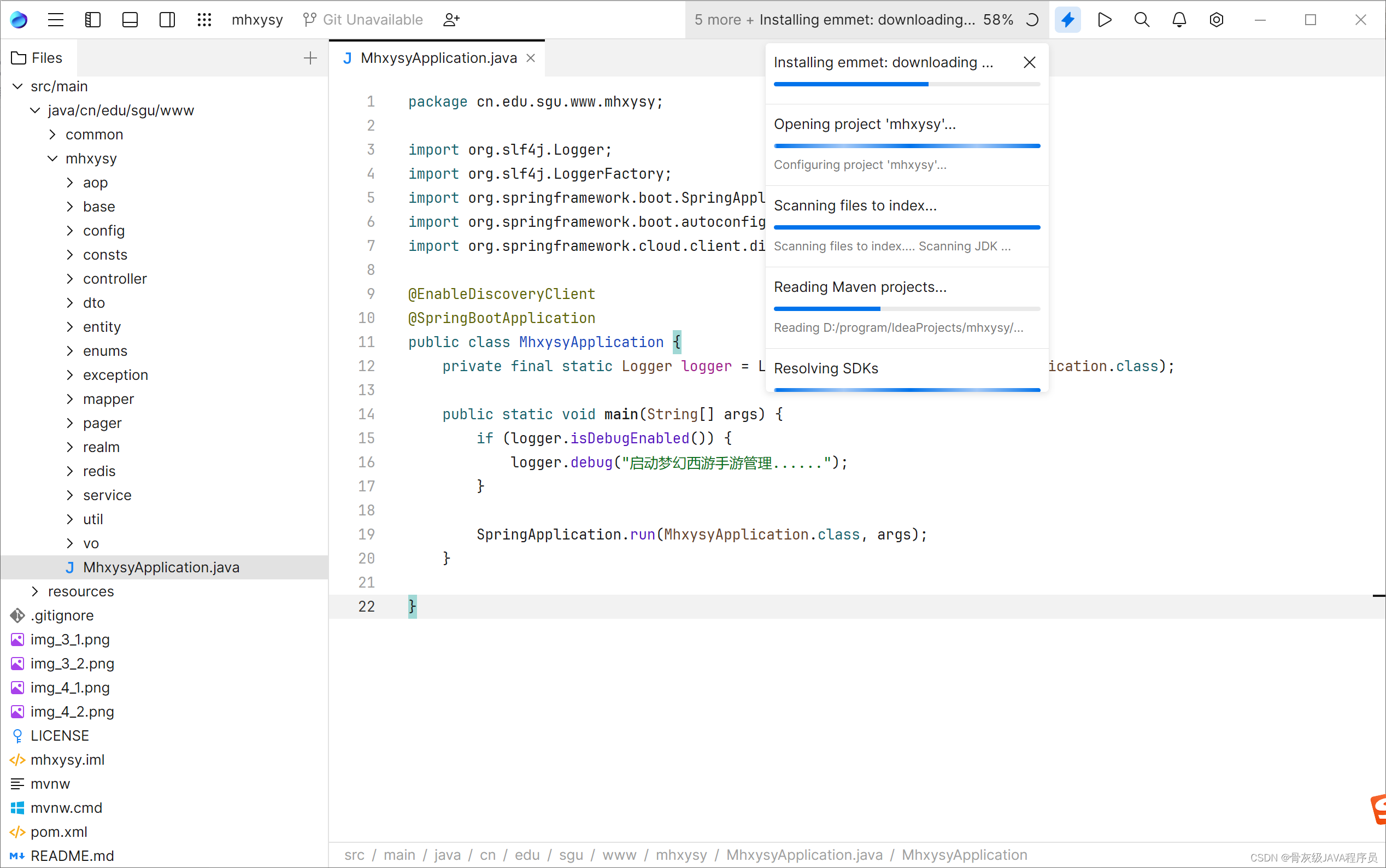The image size is (1386, 868).
Task: Click the Settings gear icon
Action: [x=1216, y=20]
